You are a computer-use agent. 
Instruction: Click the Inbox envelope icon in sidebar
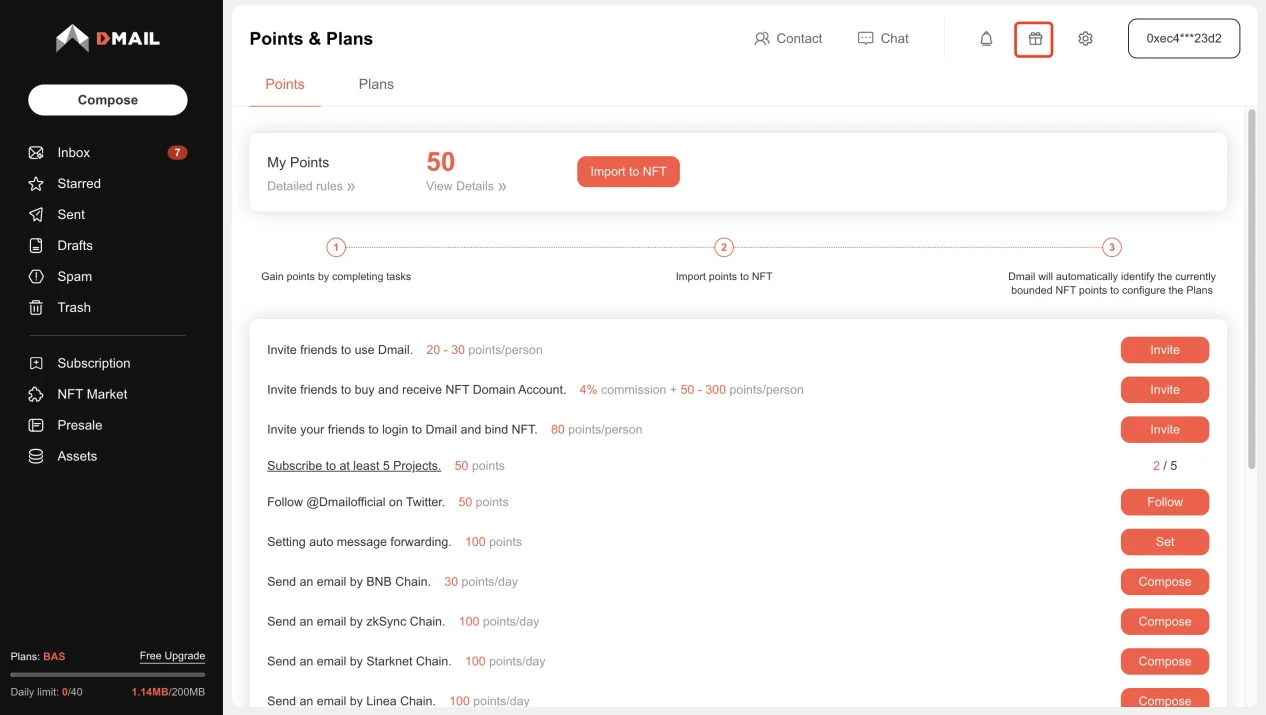point(36,153)
